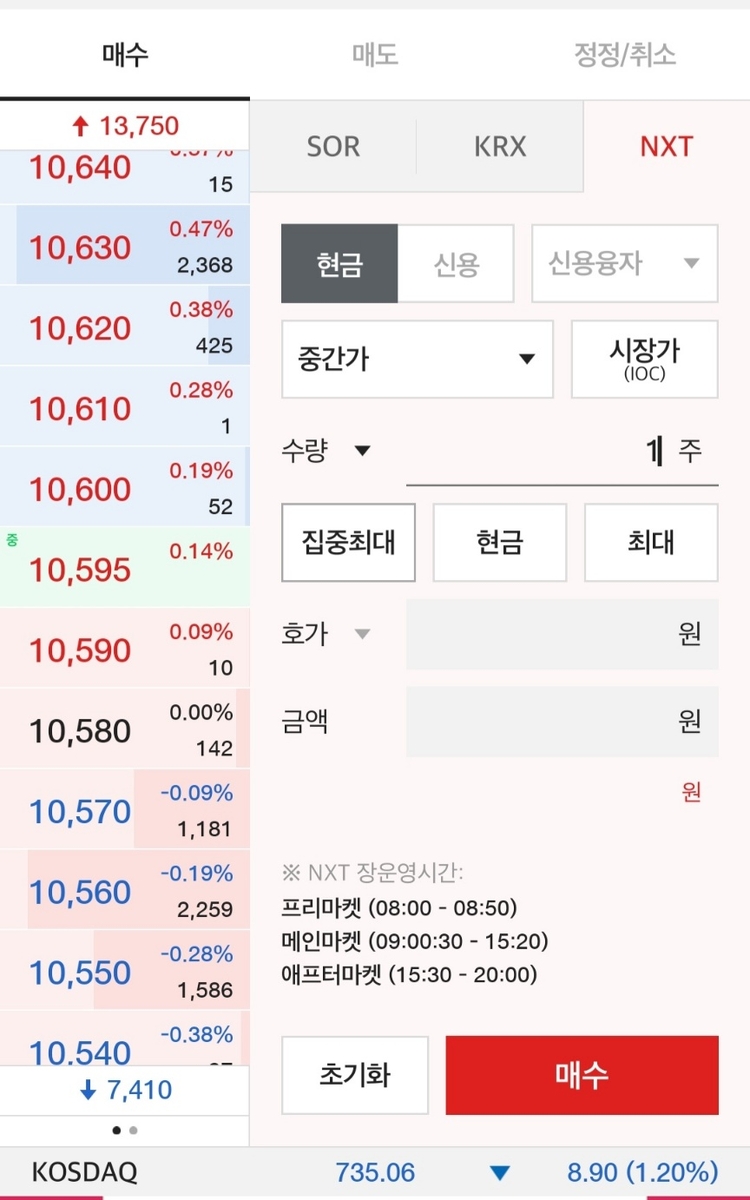This screenshot has height=1200, width=750.
Task: Expand the 중간가 order type dropdown
Action: coord(417,359)
